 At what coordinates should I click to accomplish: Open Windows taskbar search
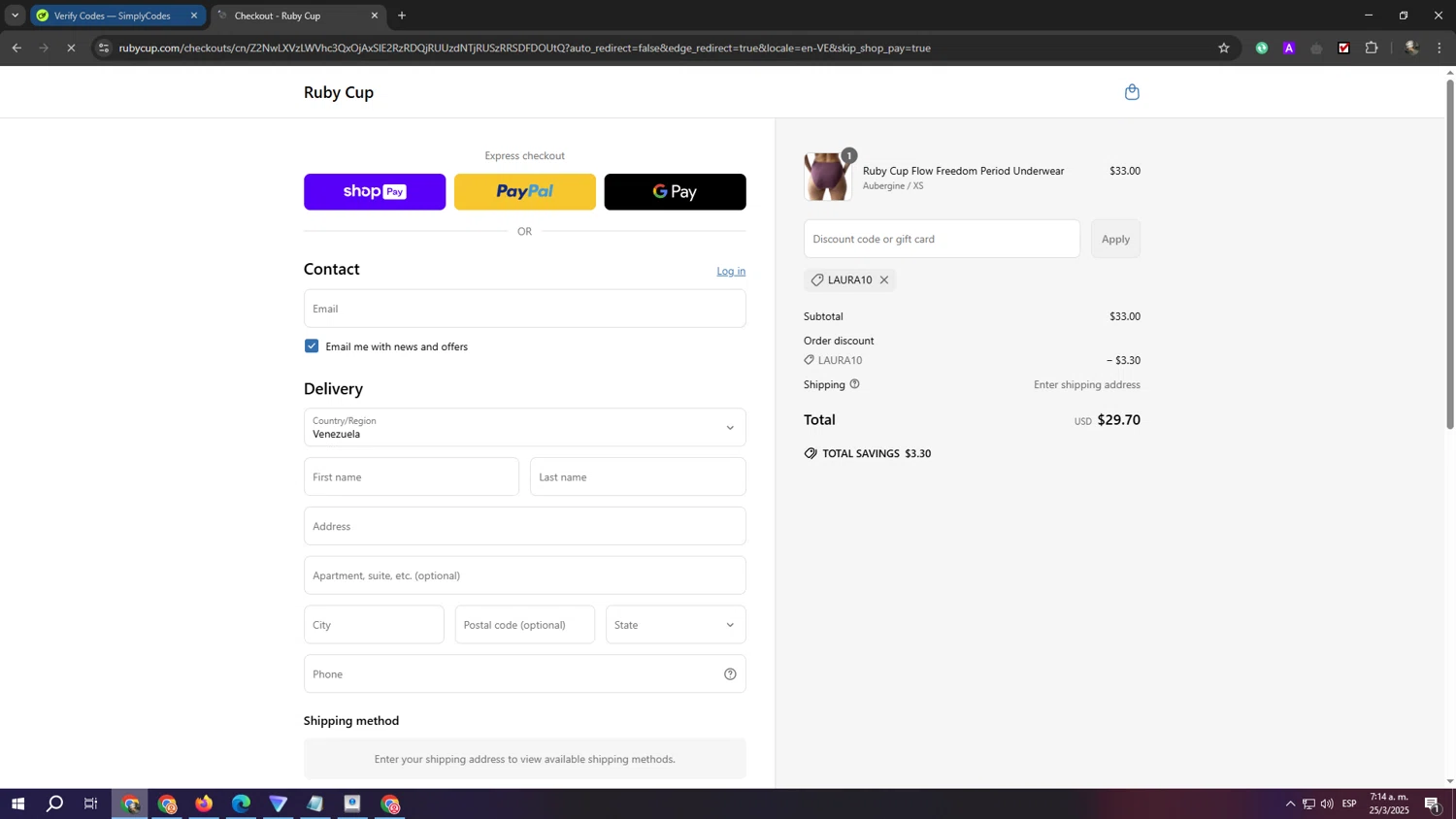coord(55,804)
